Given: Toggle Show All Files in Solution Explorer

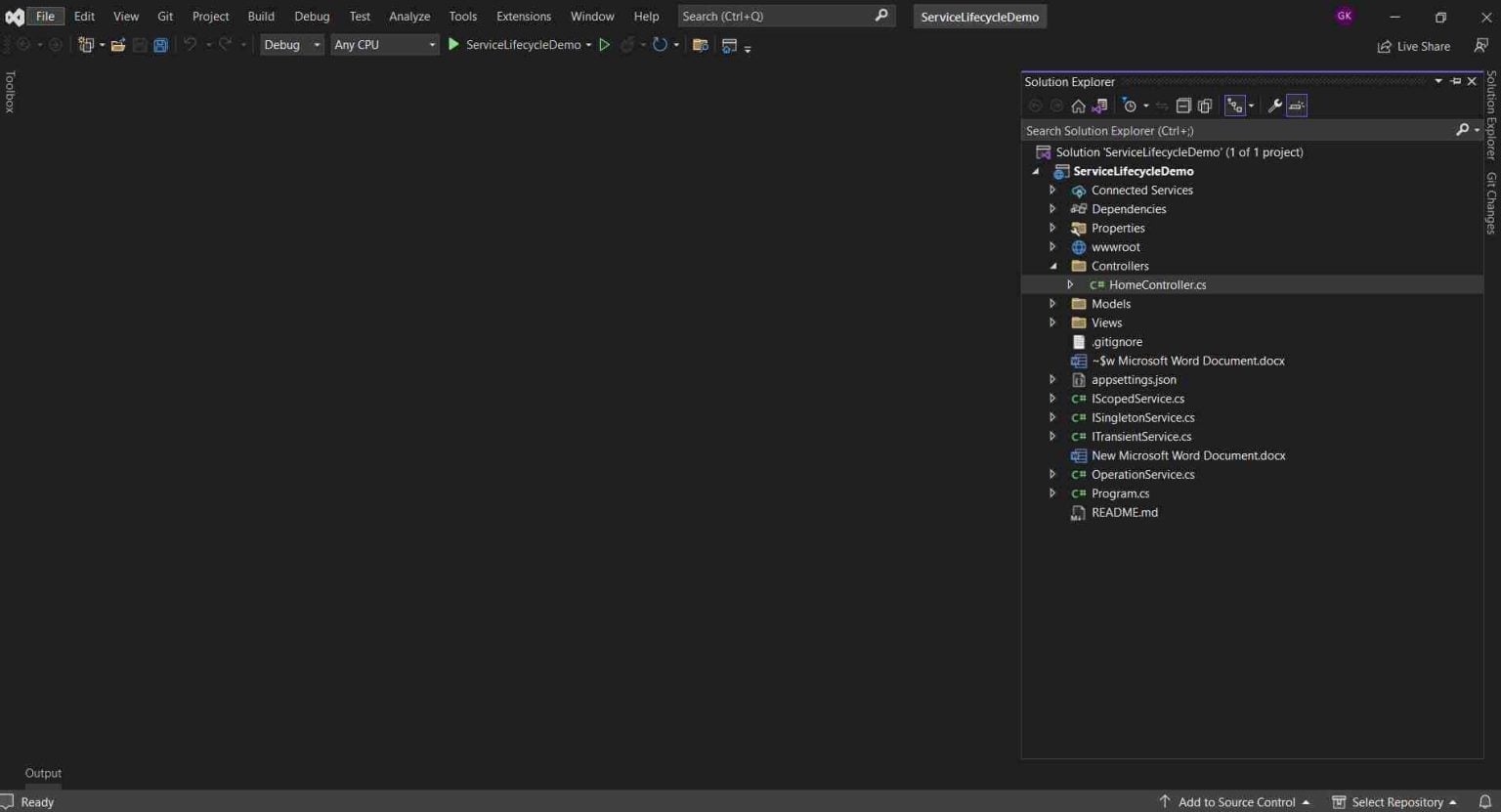Looking at the screenshot, I should tap(1205, 106).
